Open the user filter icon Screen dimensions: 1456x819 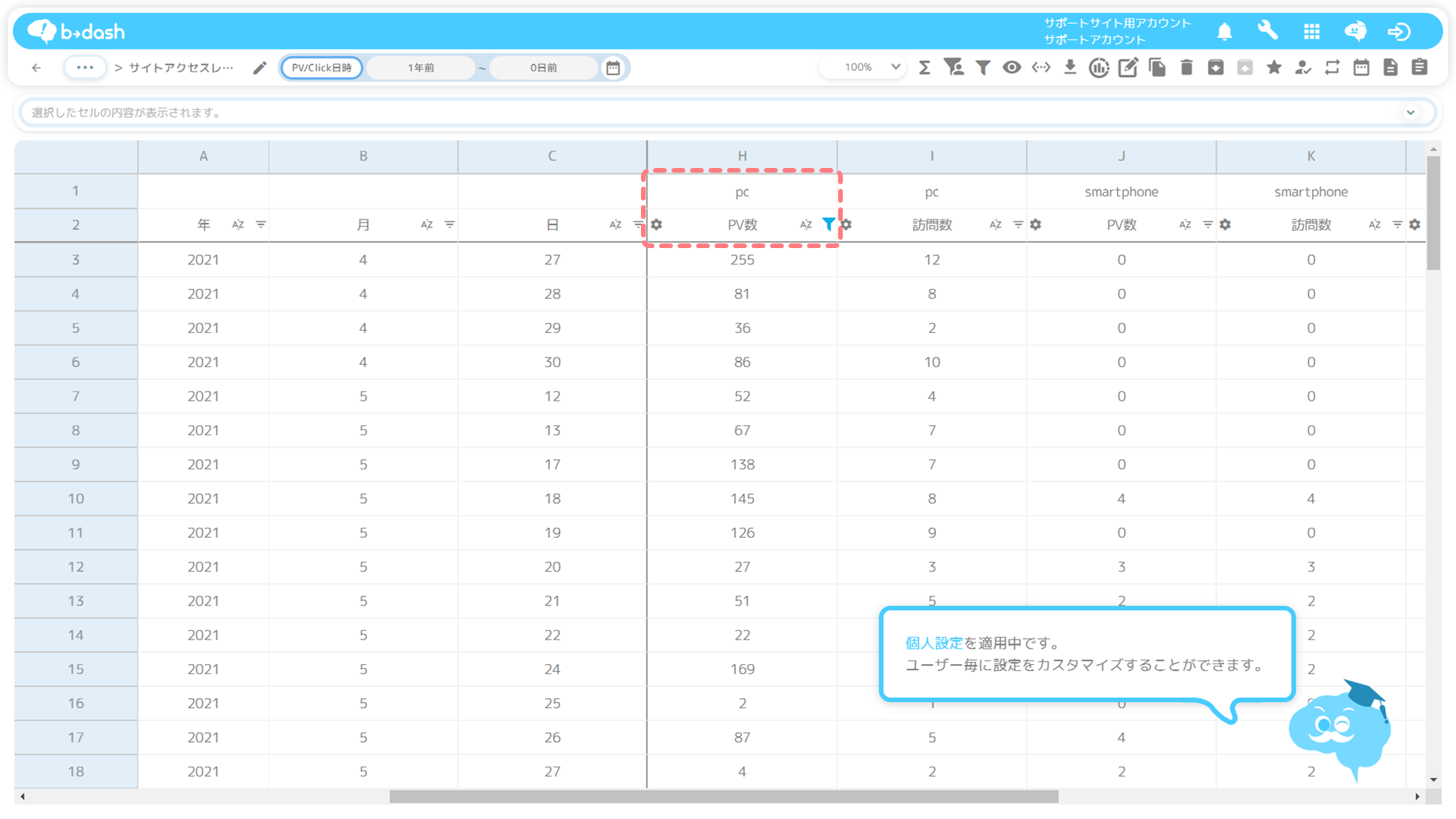[954, 68]
